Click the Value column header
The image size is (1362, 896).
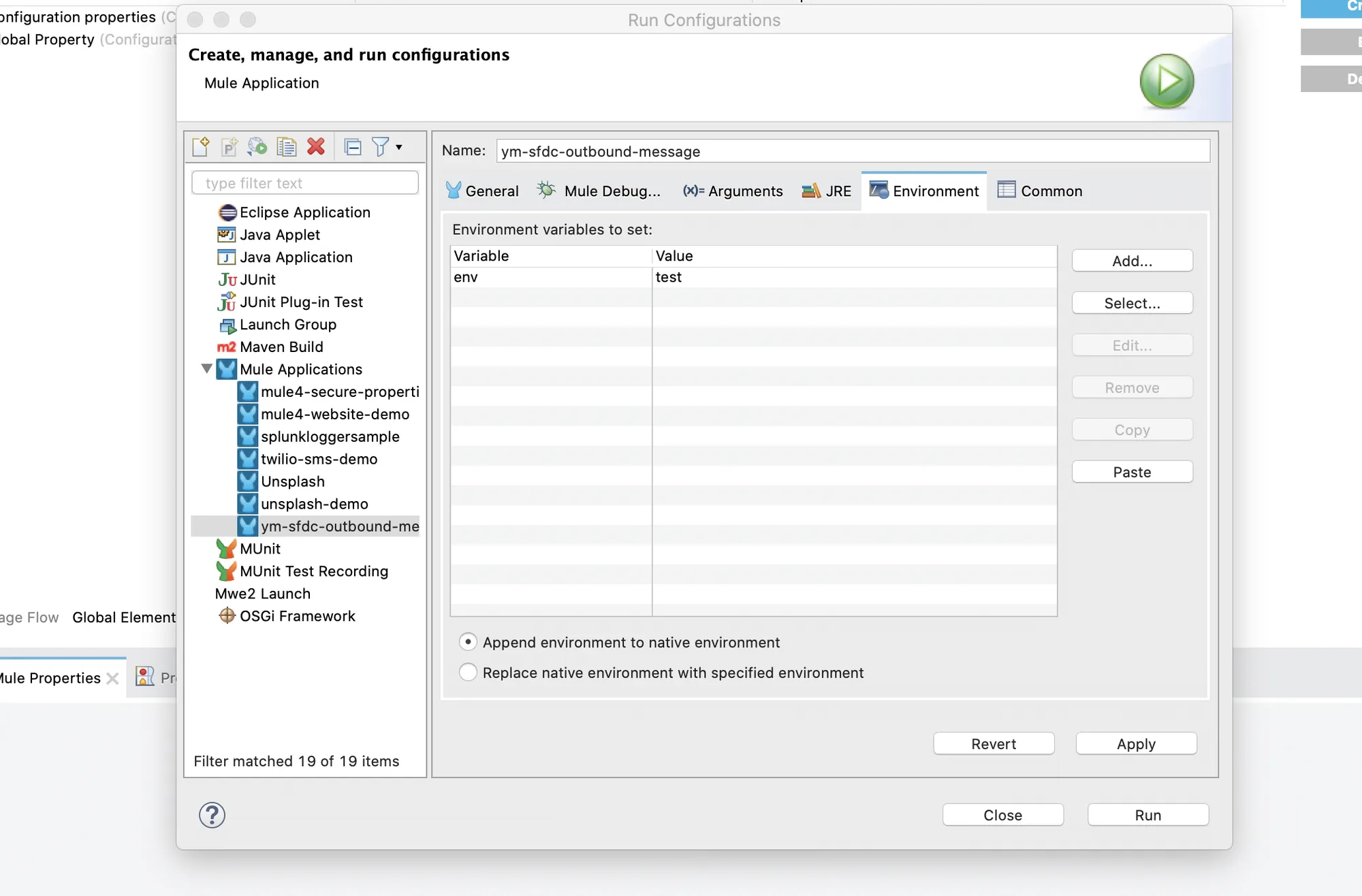point(855,256)
